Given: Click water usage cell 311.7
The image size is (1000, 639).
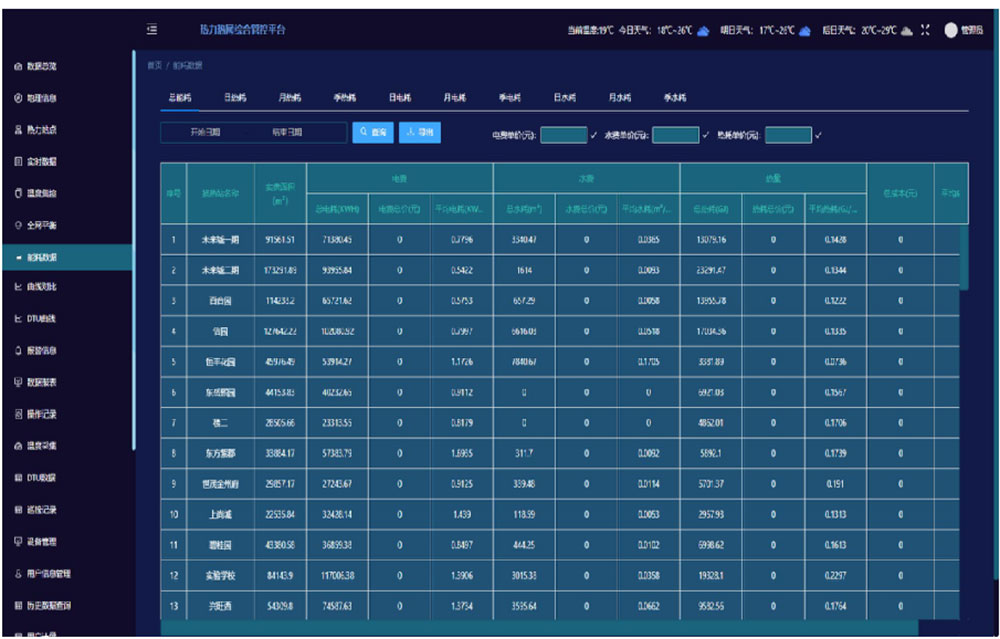Looking at the screenshot, I should (524, 453).
